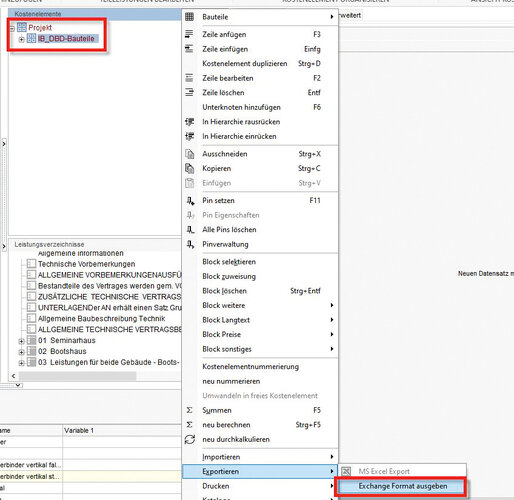
Task: Expand the 01 Seminarhaus node
Action: [x=21, y=341]
